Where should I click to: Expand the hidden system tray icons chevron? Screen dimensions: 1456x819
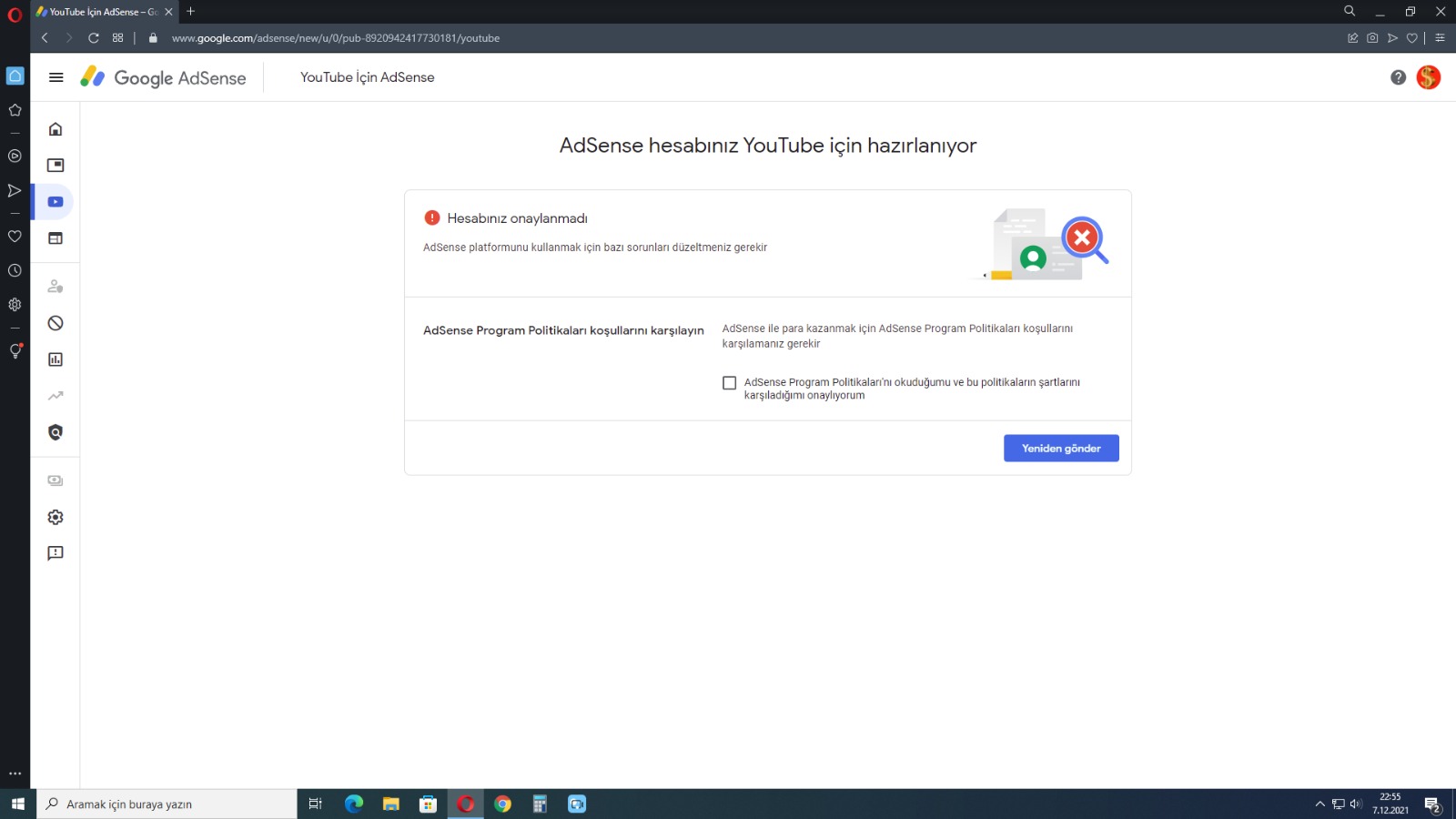coord(1319,804)
